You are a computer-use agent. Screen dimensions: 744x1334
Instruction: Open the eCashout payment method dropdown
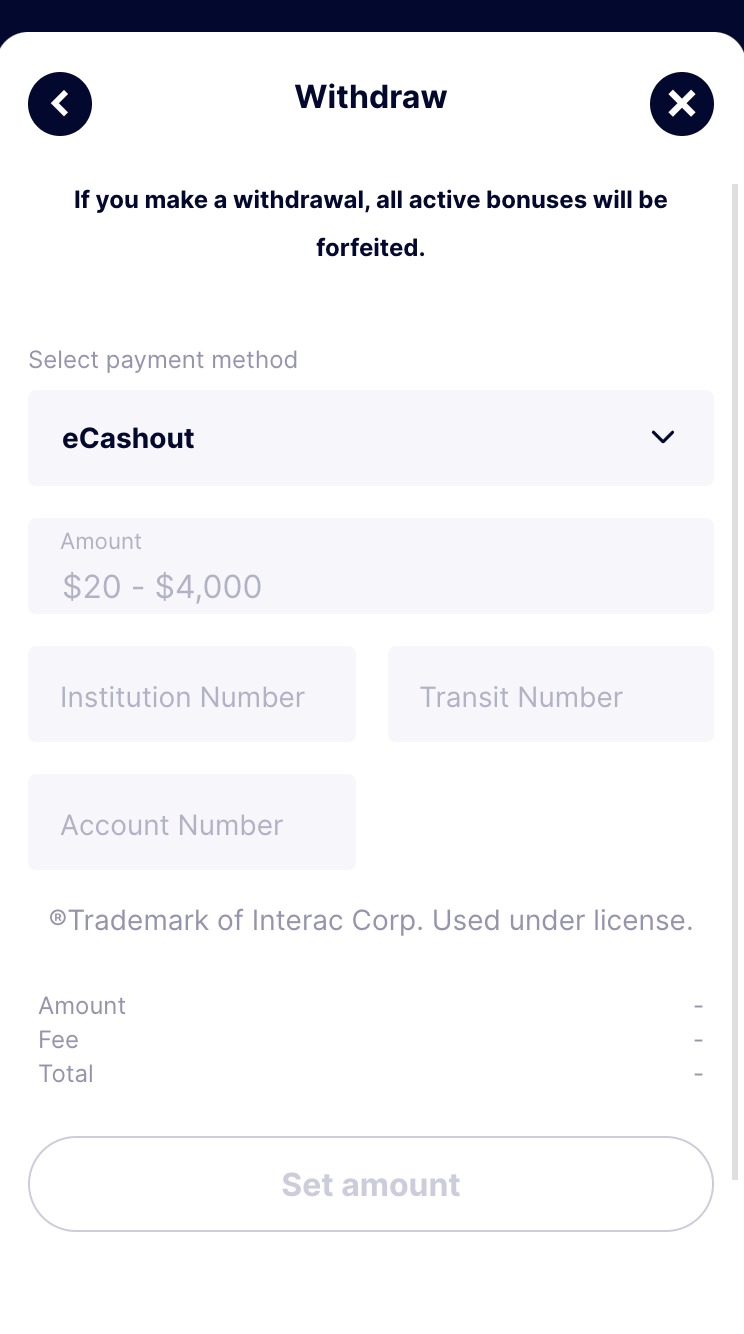click(x=370, y=438)
